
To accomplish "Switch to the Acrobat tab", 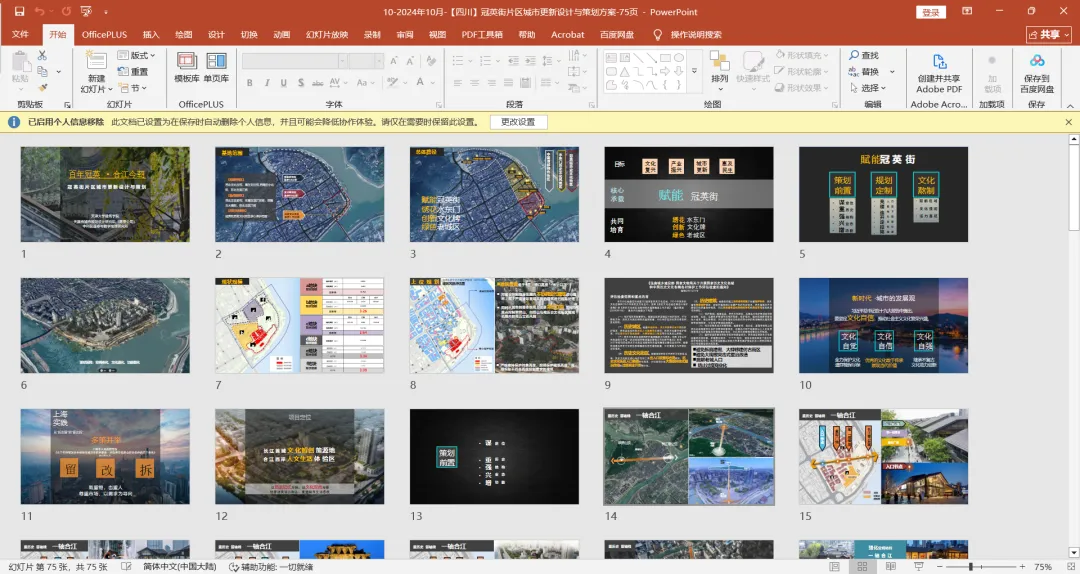I will pyautogui.click(x=568, y=34).
